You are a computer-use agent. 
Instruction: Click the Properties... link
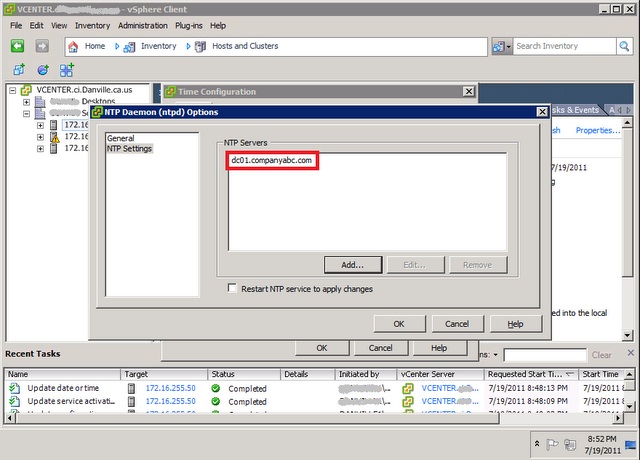pos(598,130)
